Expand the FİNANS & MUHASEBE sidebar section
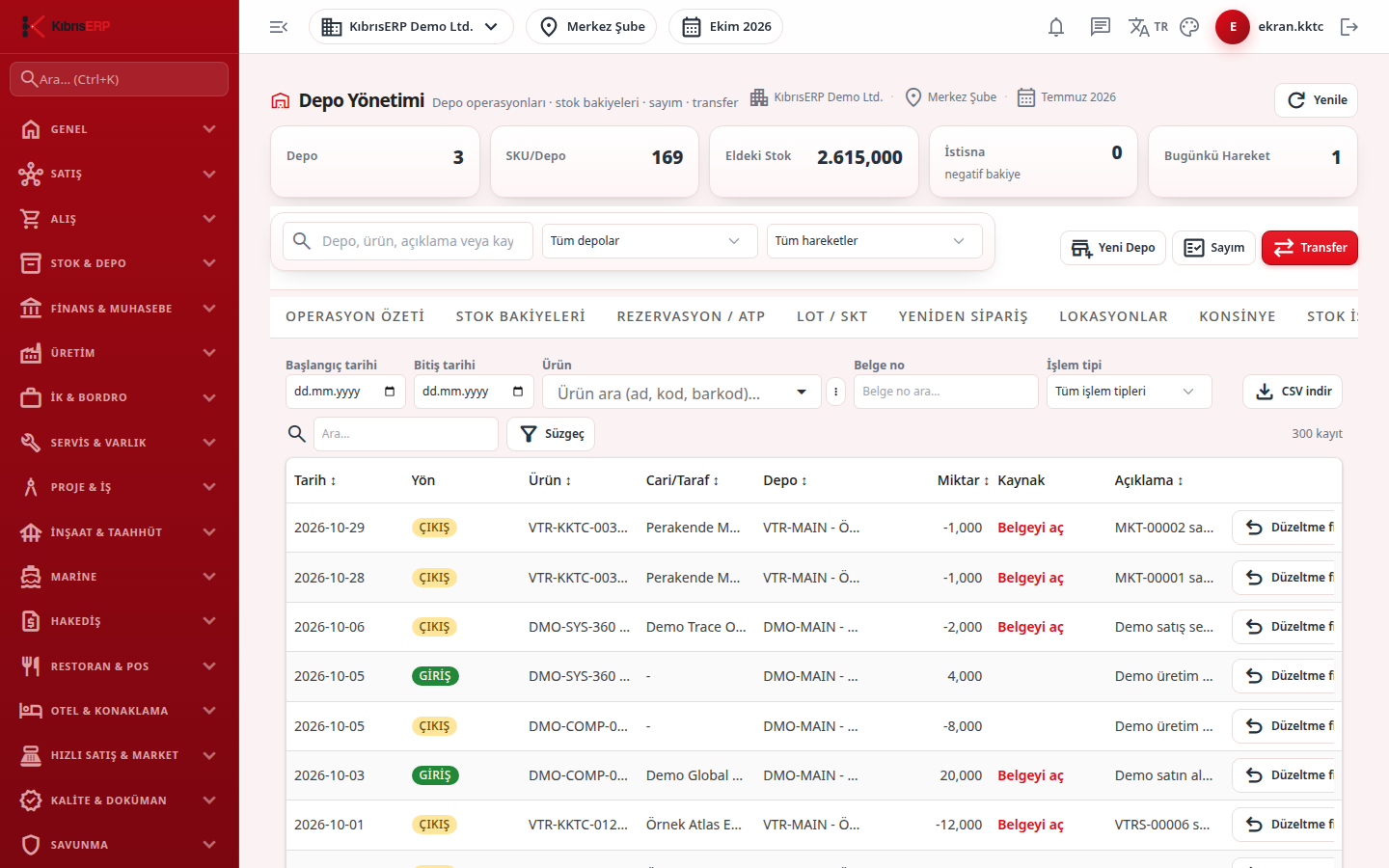1389x868 pixels. [120, 309]
